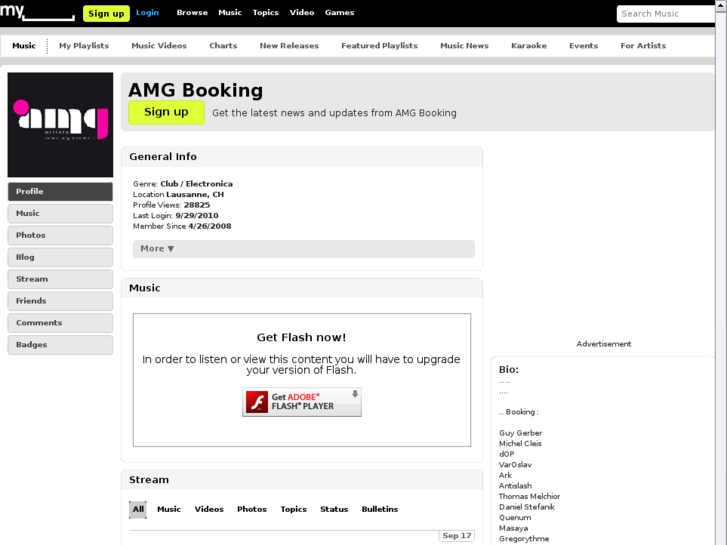Click the last login date 9/29/2010
Screen dimensions: 727x545
(x=197, y=216)
